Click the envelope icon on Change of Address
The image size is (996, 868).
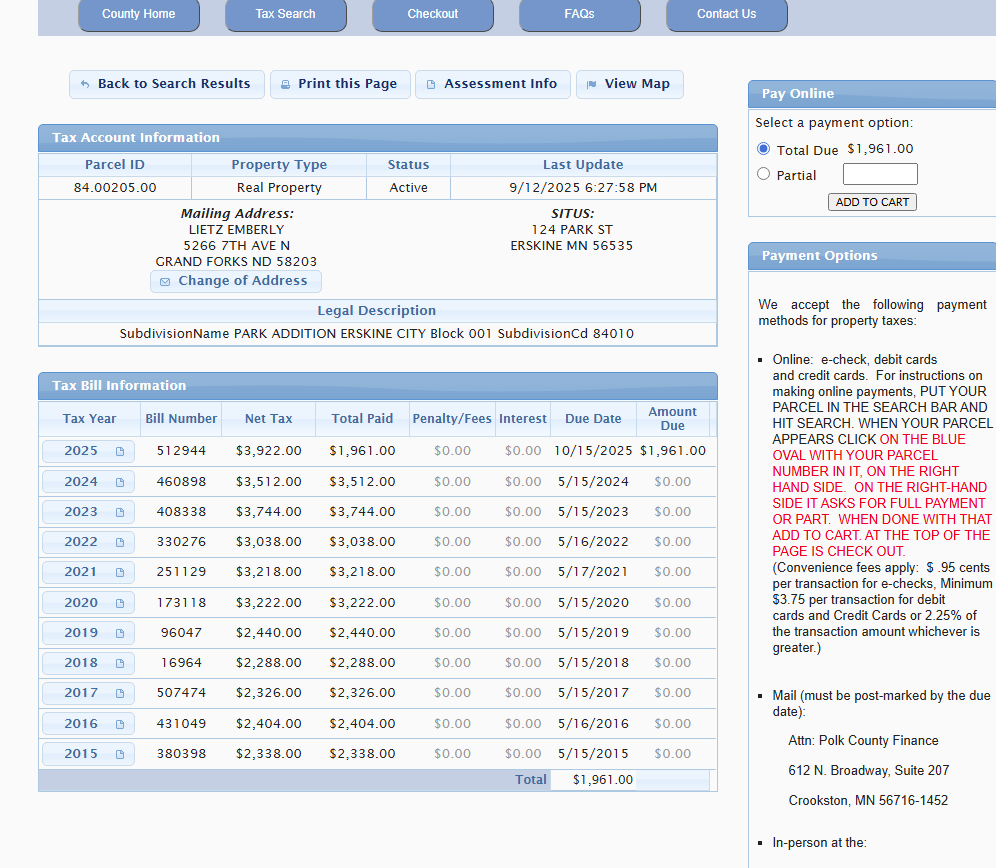(x=165, y=282)
